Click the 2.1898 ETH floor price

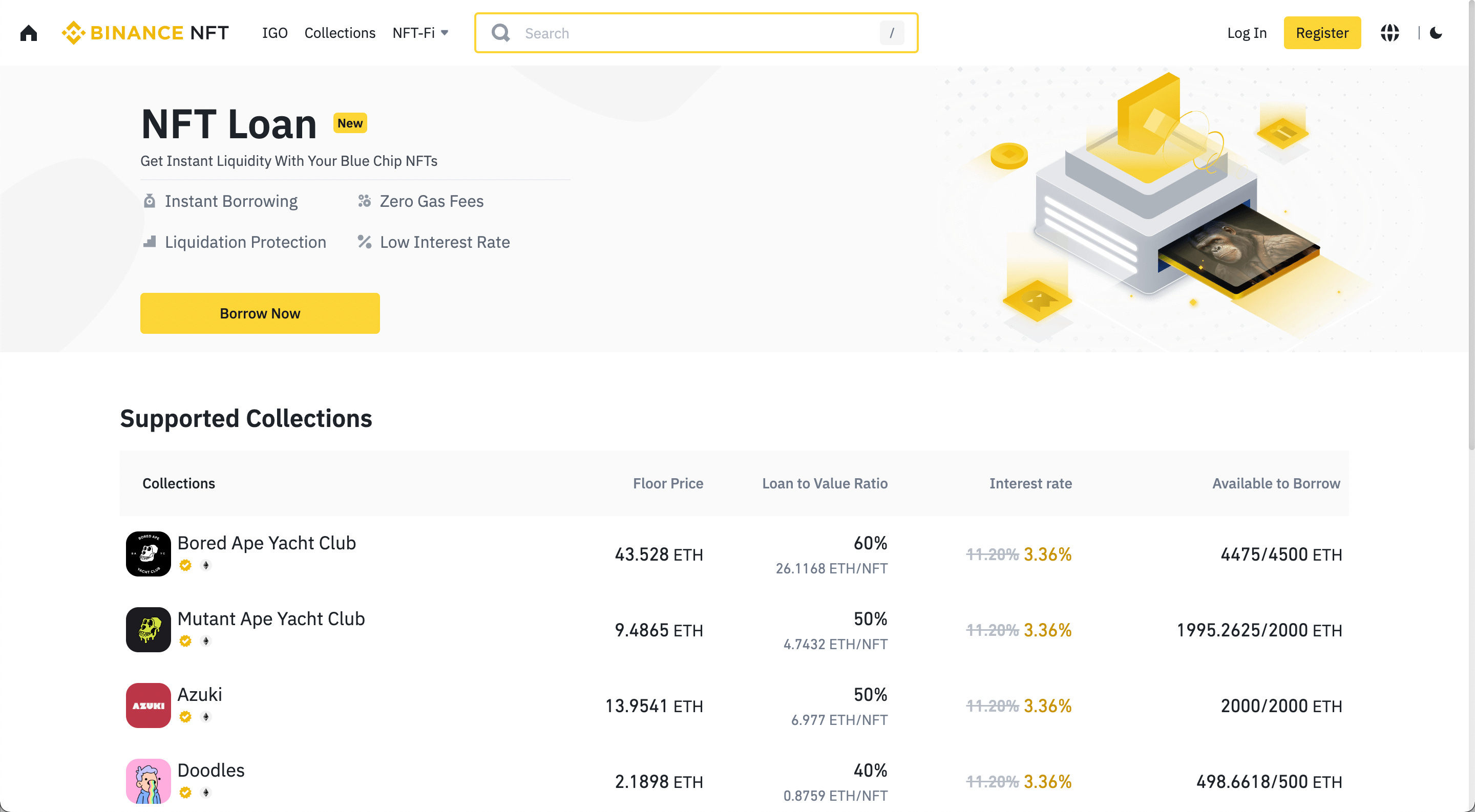coord(659,782)
